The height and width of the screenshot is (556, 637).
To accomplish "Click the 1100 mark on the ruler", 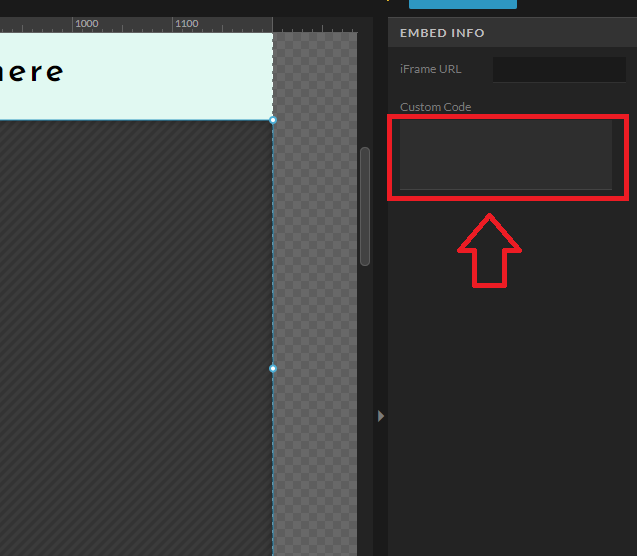I will pos(186,24).
